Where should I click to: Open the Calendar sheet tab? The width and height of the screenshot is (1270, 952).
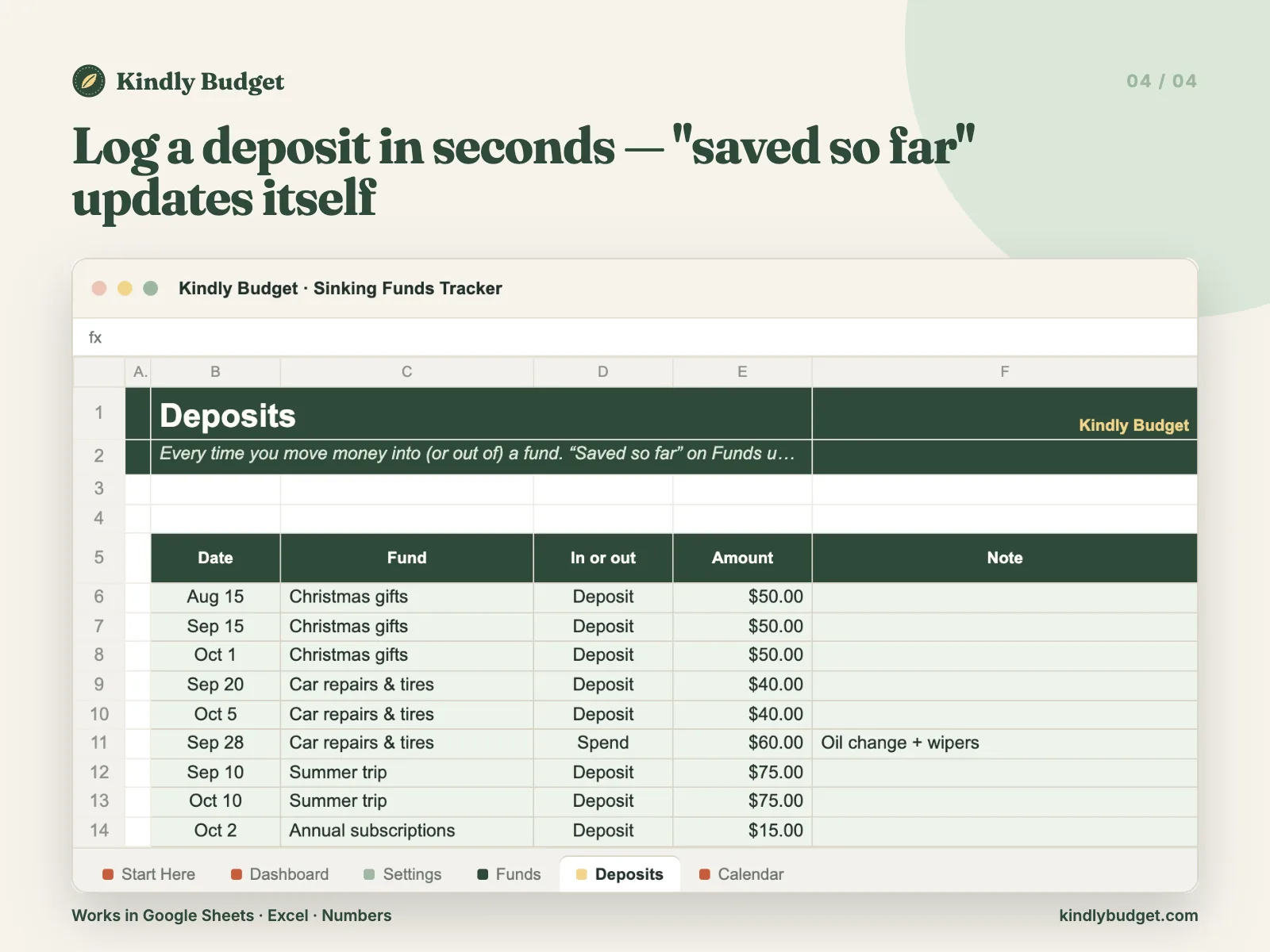[x=741, y=874]
